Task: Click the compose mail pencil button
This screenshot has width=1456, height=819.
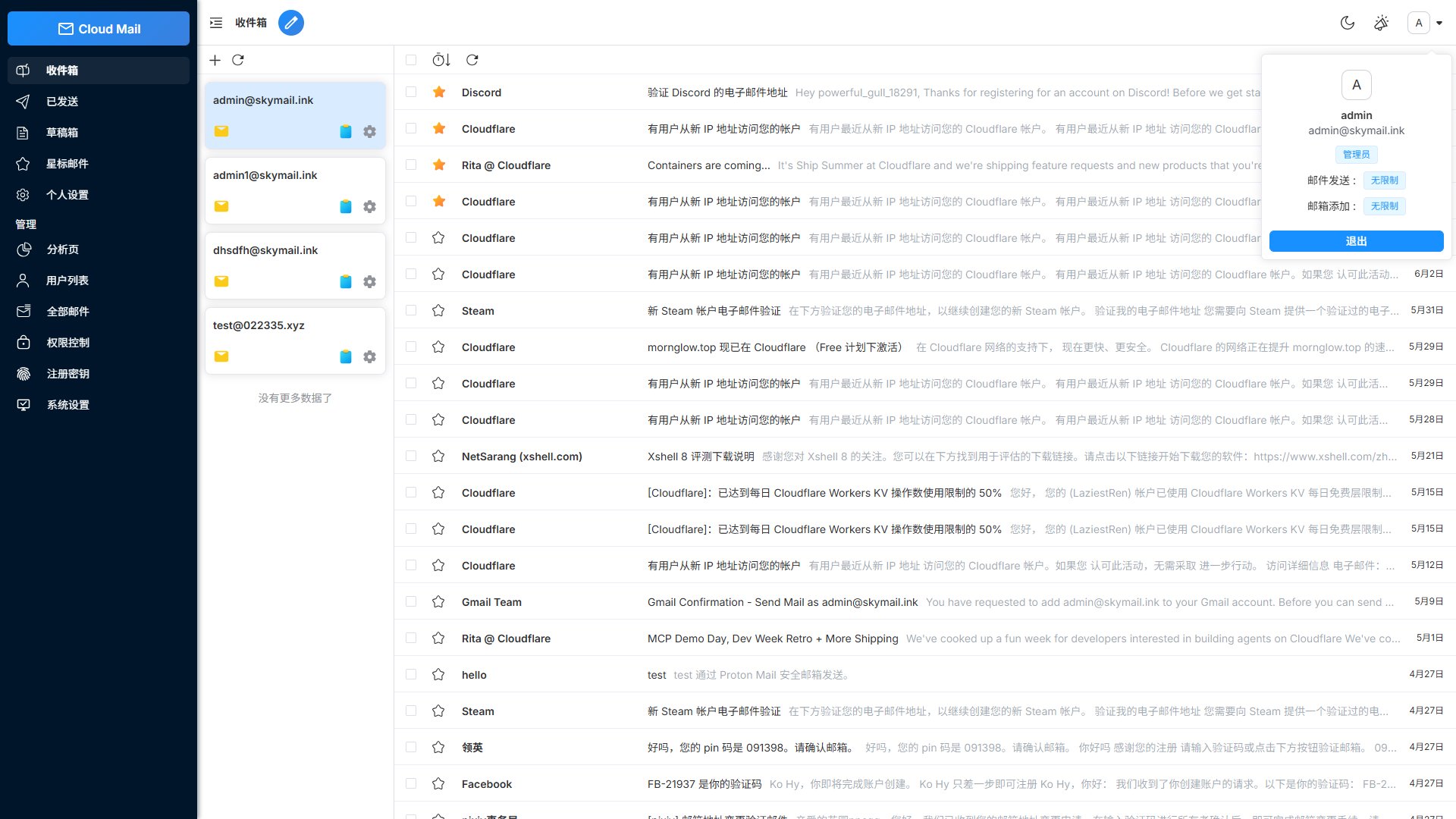Action: coord(291,23)
